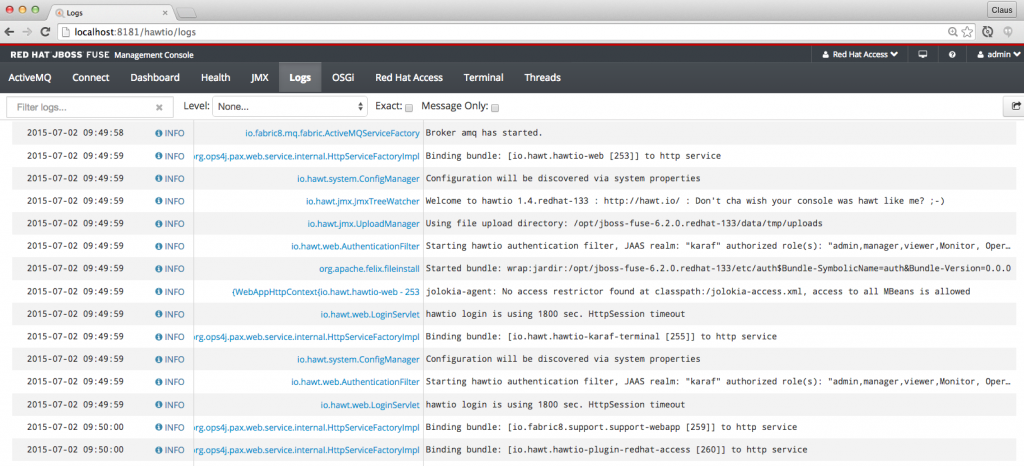Click INFO badge on hawtio-plugin-redhat-access [260] row
This screenshot has width=1024, height=466.
(x=170, y=450)
